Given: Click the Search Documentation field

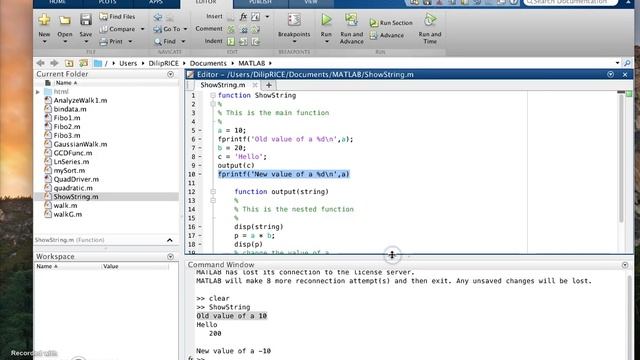Looking at the screenshot, I should [x=571, y=2].
